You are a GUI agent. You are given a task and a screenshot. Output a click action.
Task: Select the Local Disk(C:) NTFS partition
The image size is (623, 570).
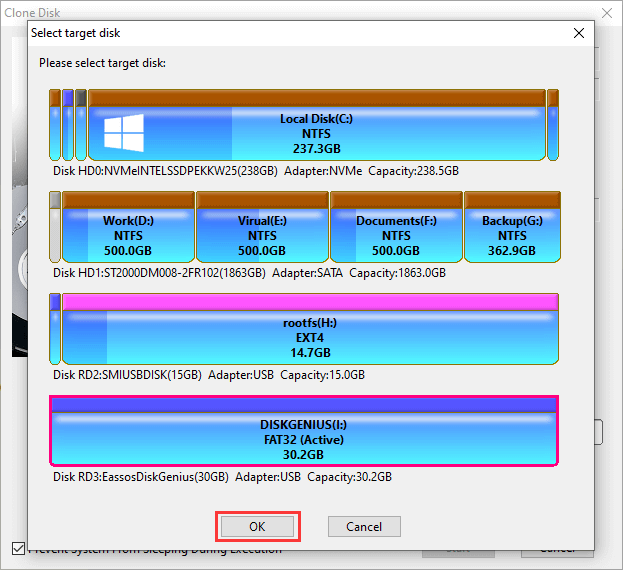point(316,133)
